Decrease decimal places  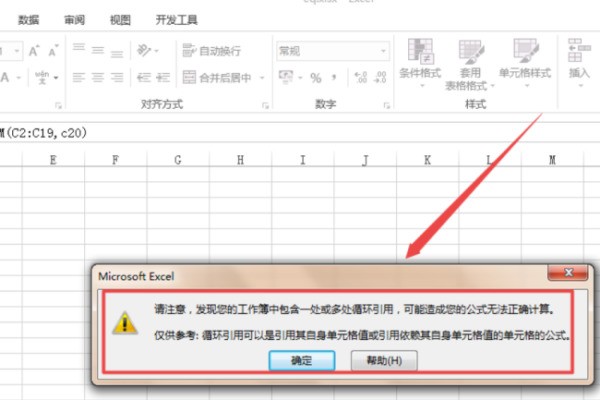(x=380, y=78)
